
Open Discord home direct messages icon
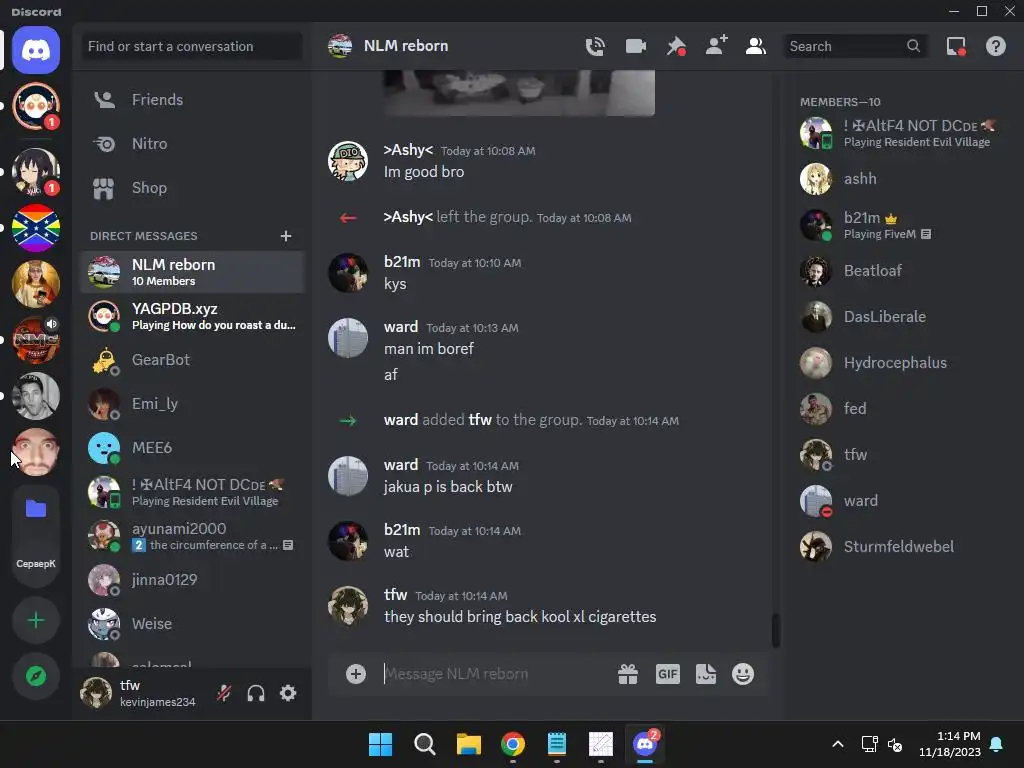click(x=36, y=50)
